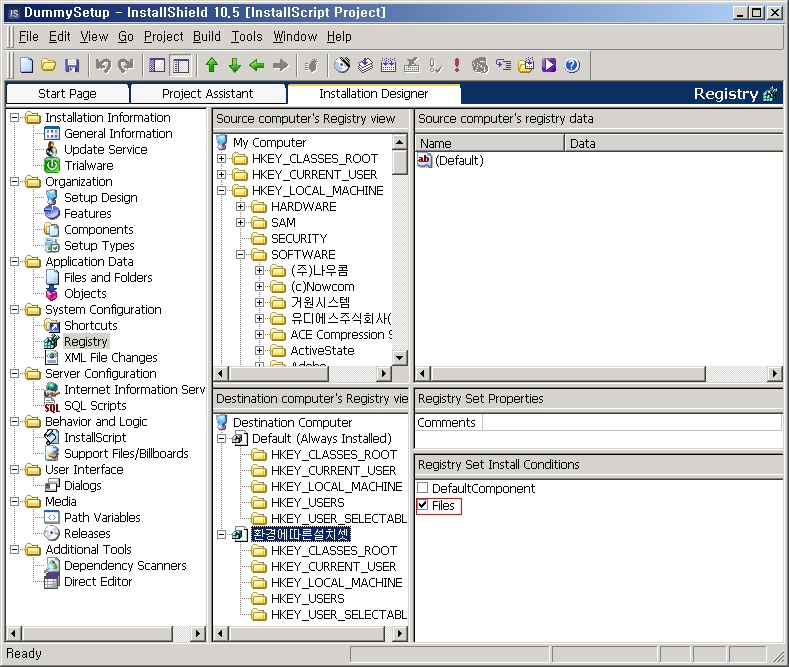
Task: Click the green back arrow icon
Action: coord(257,65)
